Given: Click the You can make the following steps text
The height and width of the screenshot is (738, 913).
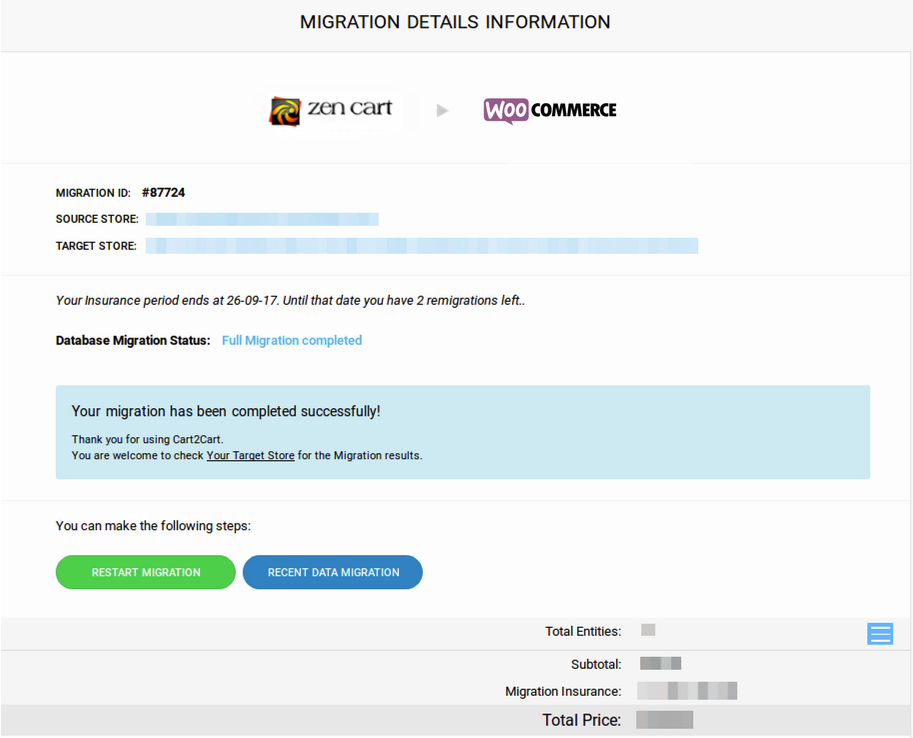Looking at the screenshot, I should click(153, 525).
